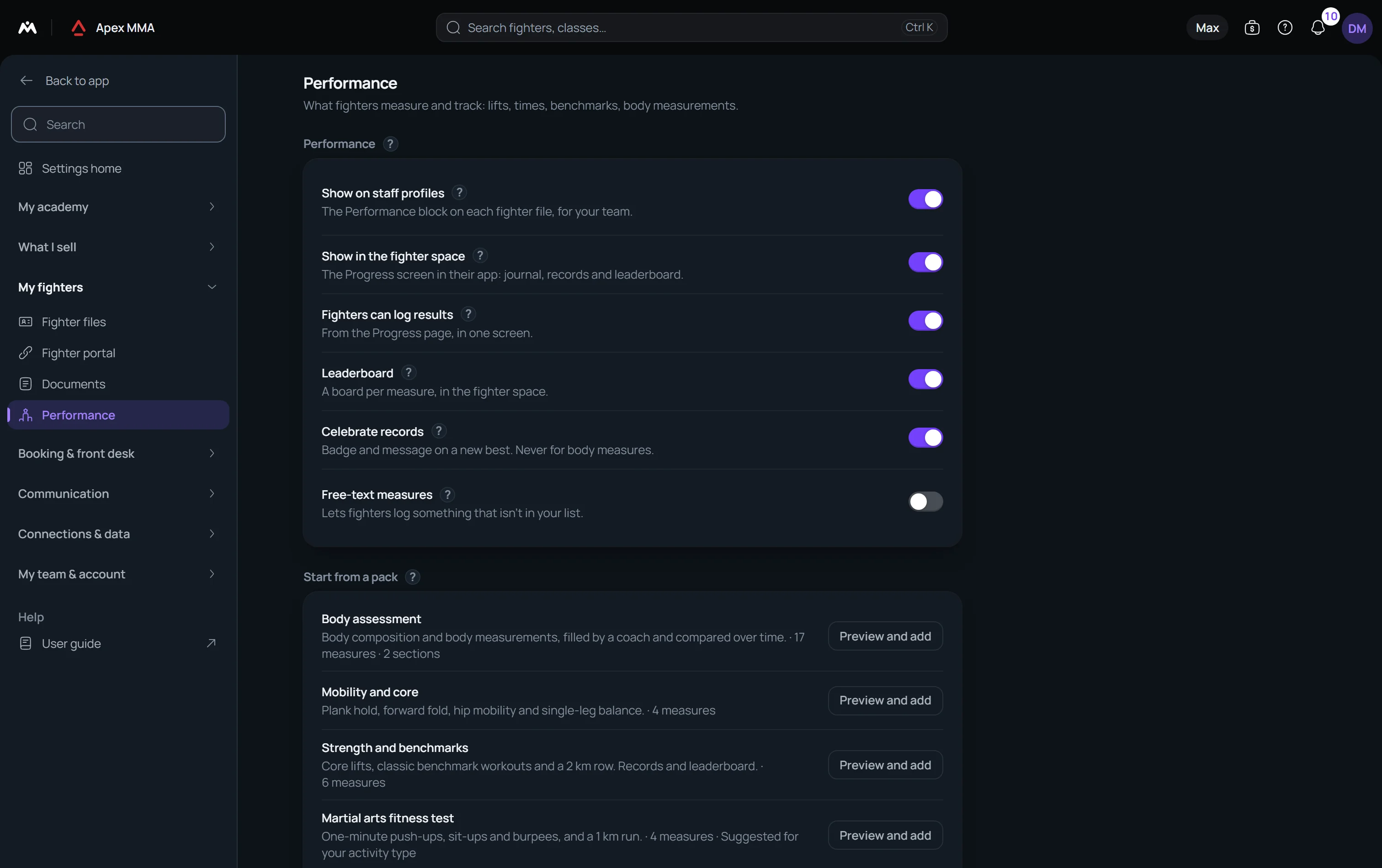This screenshot has width=1382, height=868.
Task: Disable the Leaderboard toggle
Action: pyautogui.click(x=925, y=379)
